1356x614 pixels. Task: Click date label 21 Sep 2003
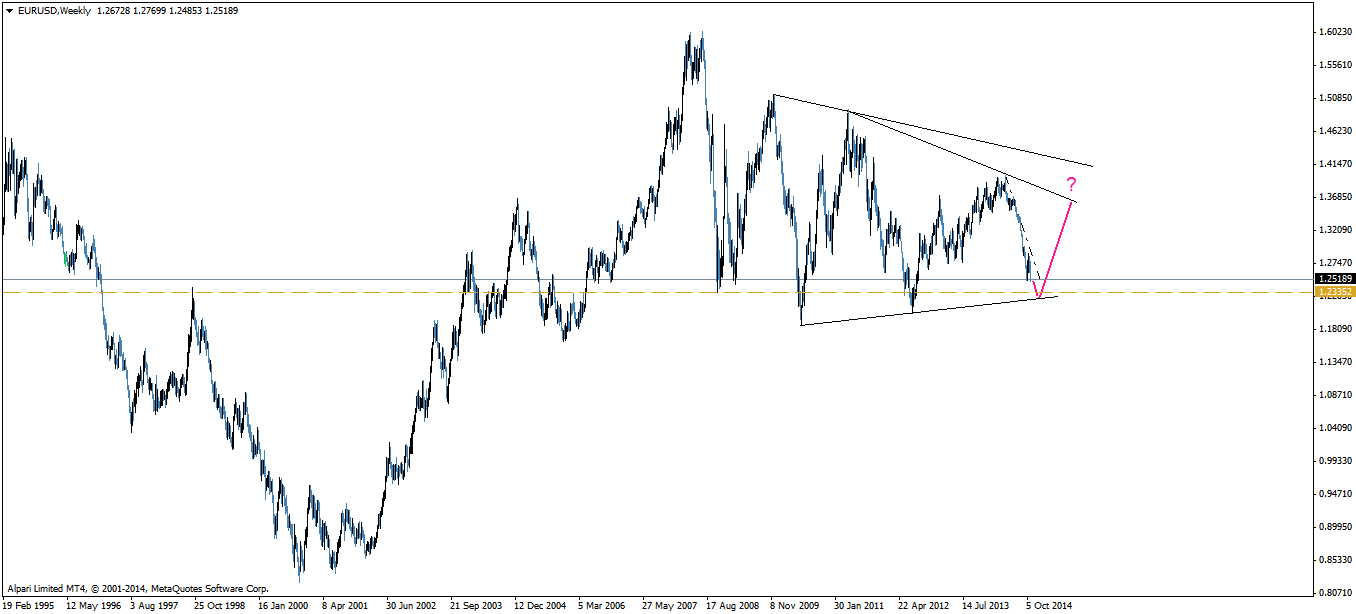[x=477, y=606]
